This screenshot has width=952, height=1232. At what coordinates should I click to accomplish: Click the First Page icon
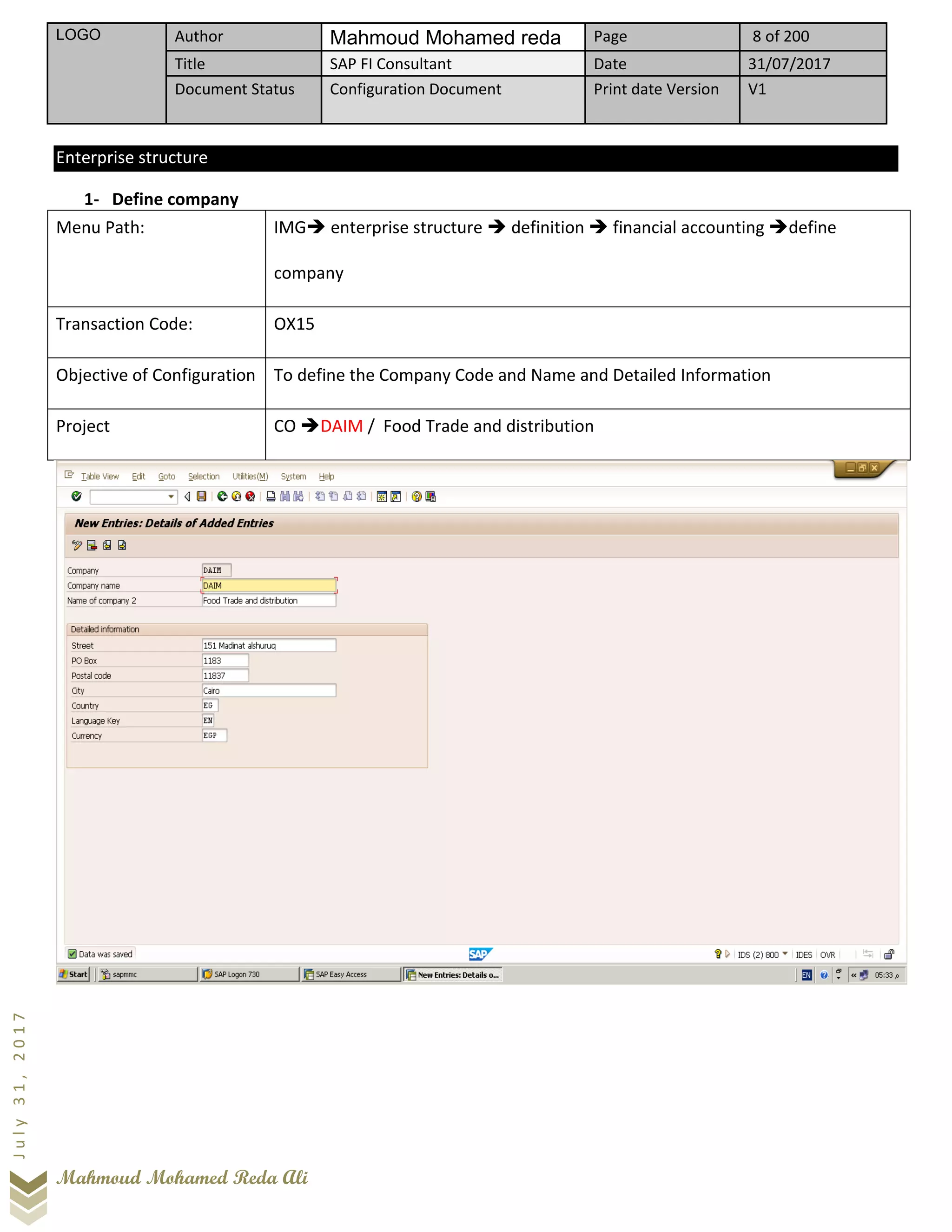320,497
